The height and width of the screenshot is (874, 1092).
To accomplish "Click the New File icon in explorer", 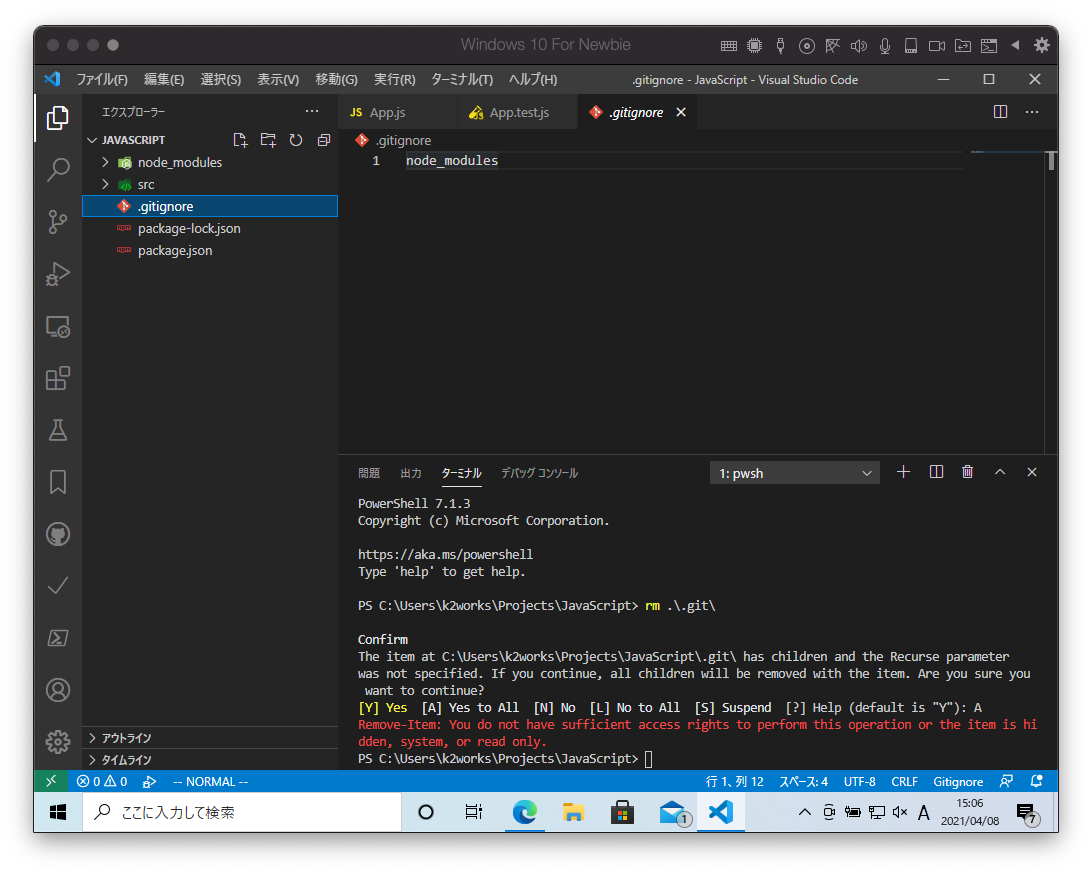I will pyautogui.click(x=240, y=140).
